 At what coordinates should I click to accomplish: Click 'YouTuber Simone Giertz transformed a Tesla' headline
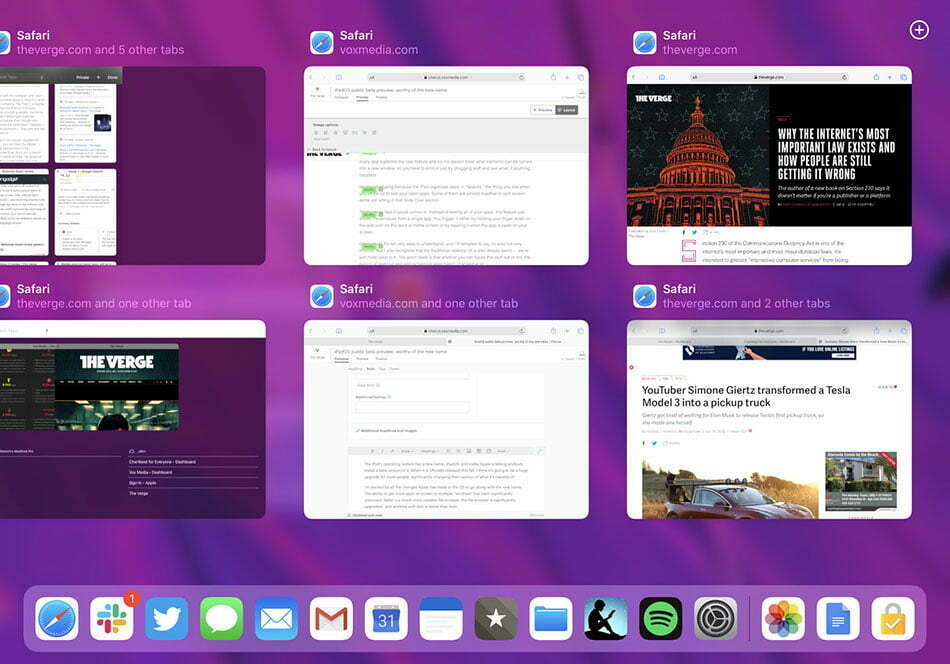[x=746, y=396]
